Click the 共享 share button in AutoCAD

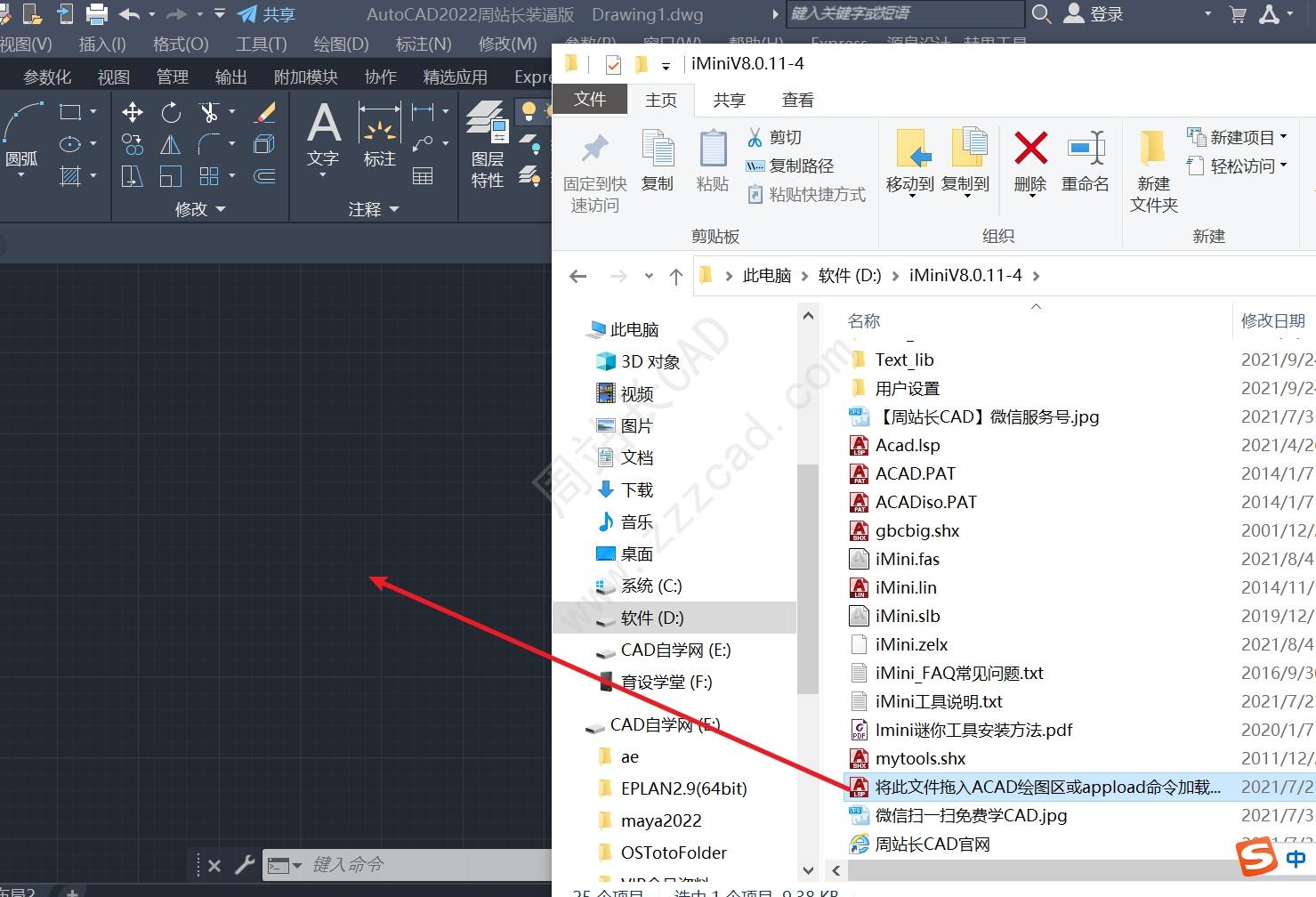[x=266, y=14]
